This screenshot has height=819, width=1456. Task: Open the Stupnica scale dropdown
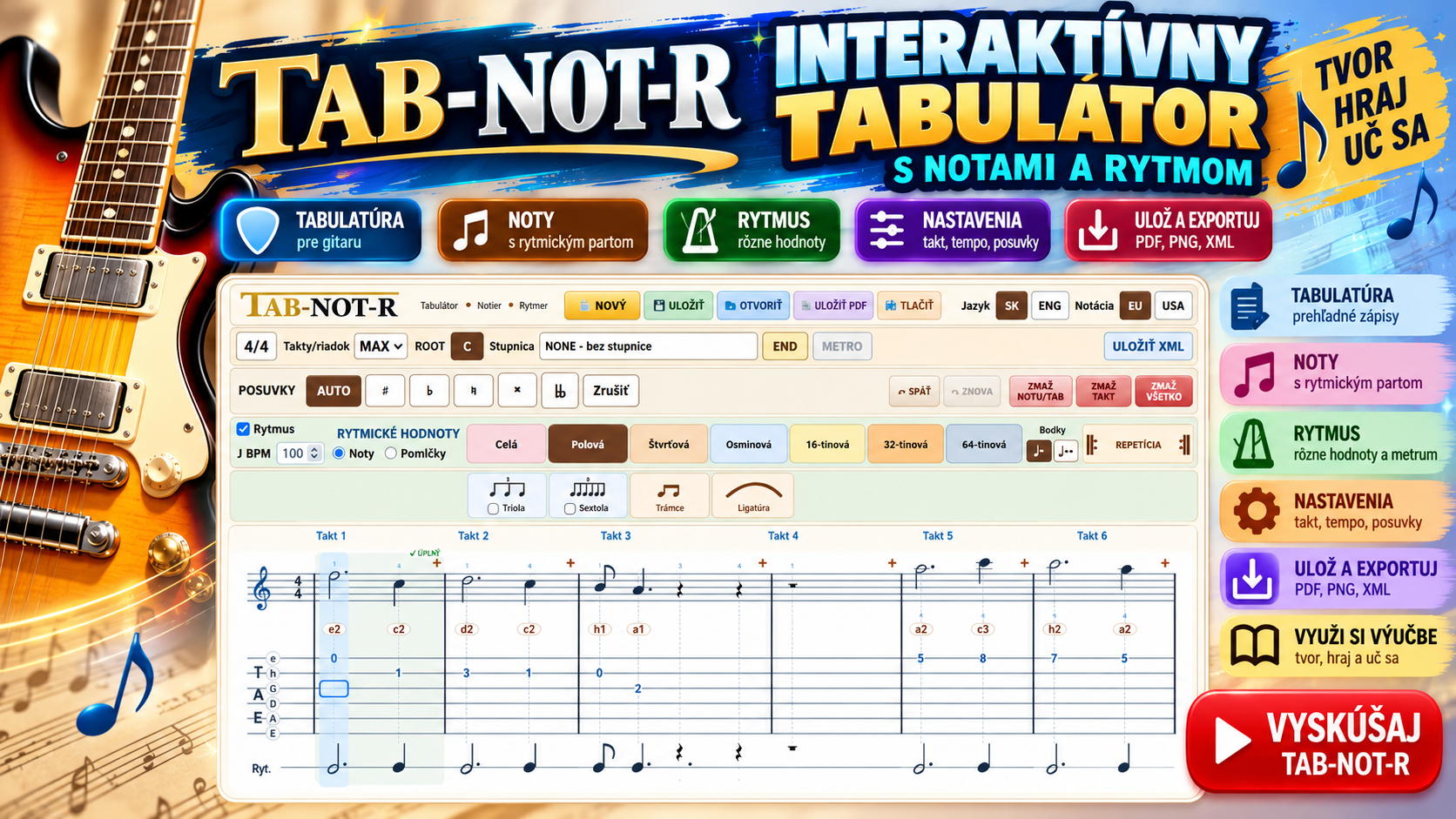click(648, 346)
